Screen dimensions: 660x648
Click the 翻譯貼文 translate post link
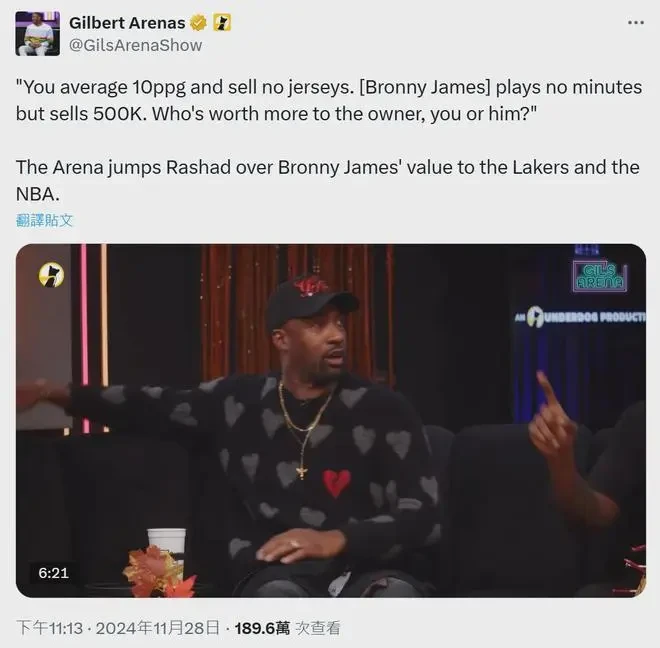[45, 220]
